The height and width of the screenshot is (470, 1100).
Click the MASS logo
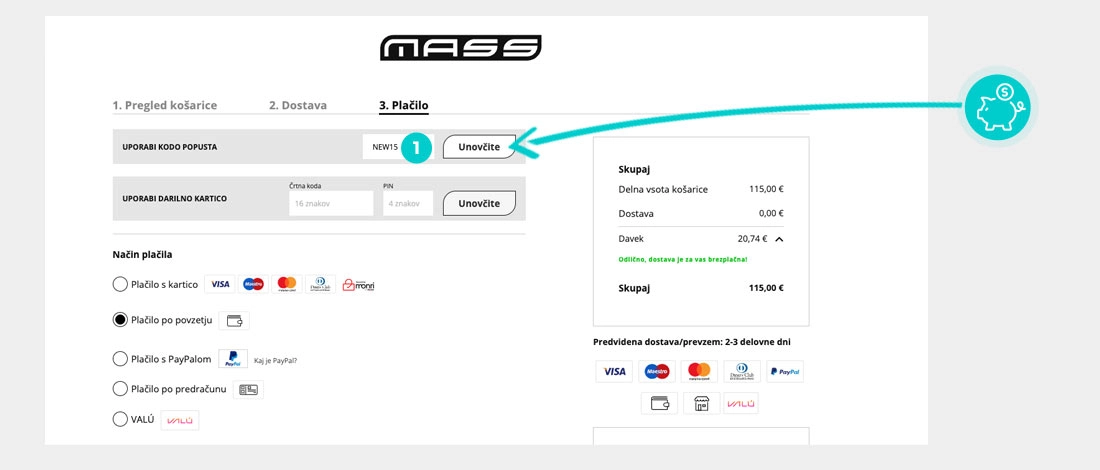460,48
